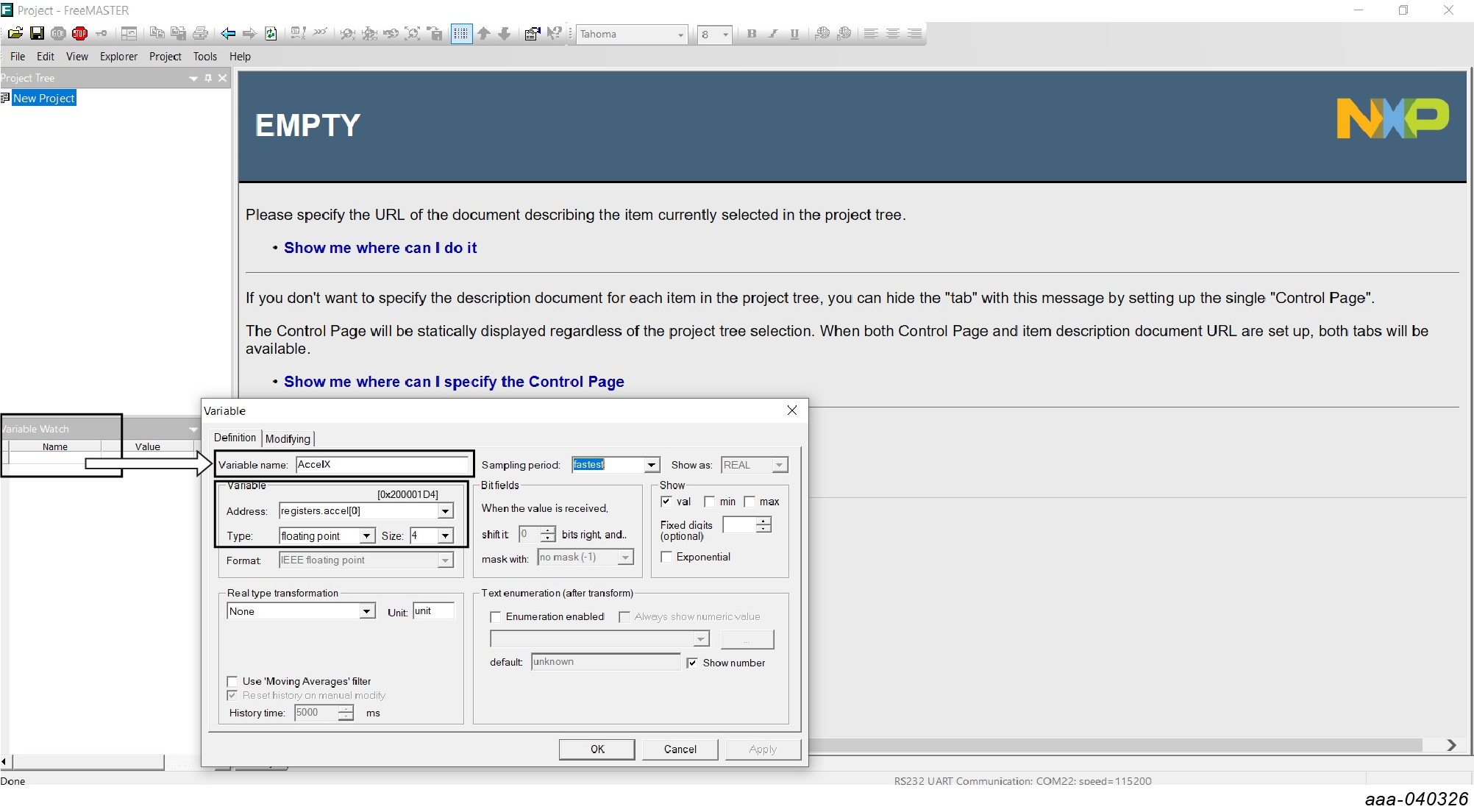Click 'Show me where can I do it' link

(380, 248)
